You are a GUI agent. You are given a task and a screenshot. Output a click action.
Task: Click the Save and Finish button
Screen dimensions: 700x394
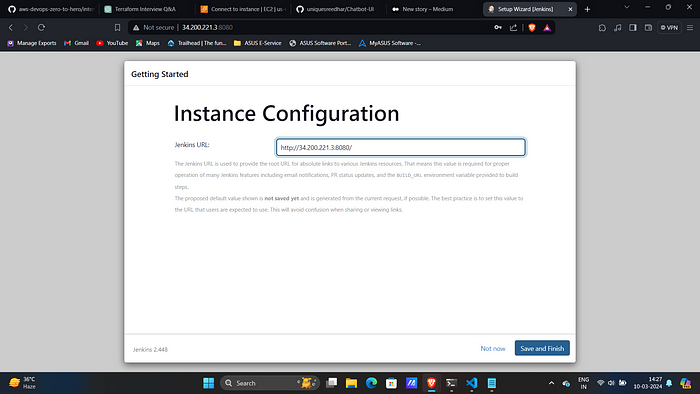[542, 348]
